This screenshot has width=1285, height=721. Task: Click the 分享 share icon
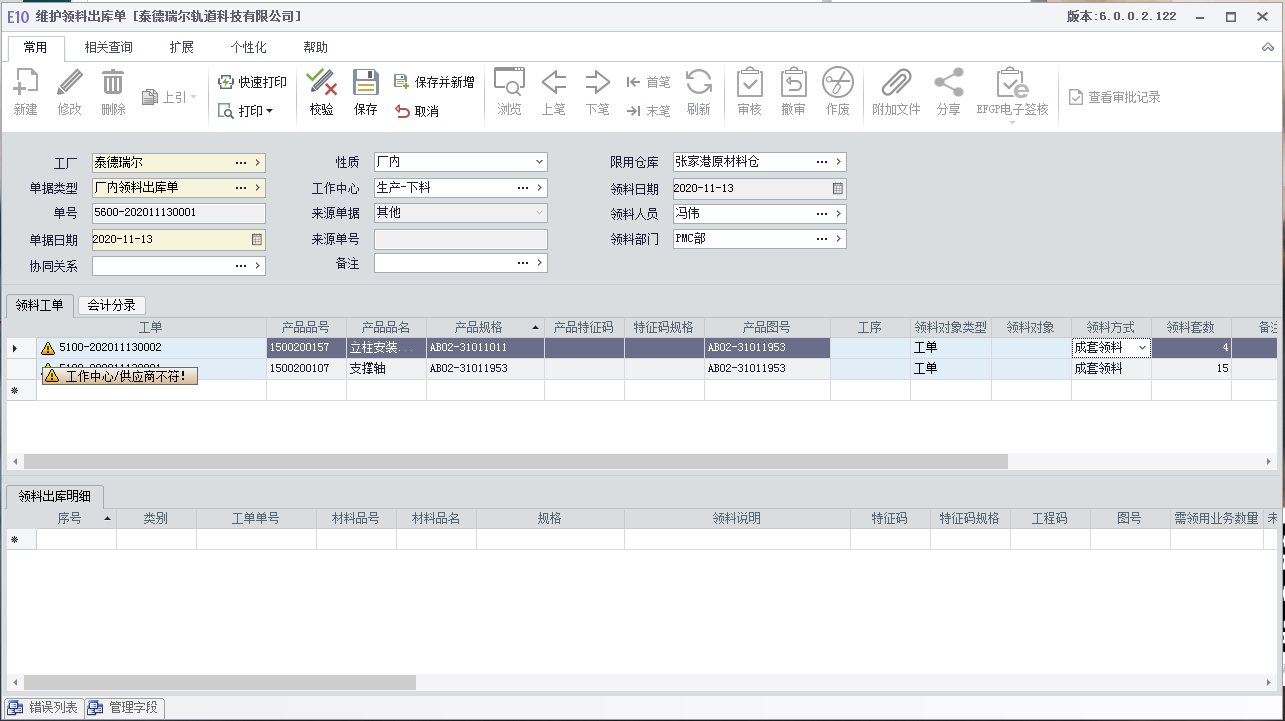coord(949,83)
